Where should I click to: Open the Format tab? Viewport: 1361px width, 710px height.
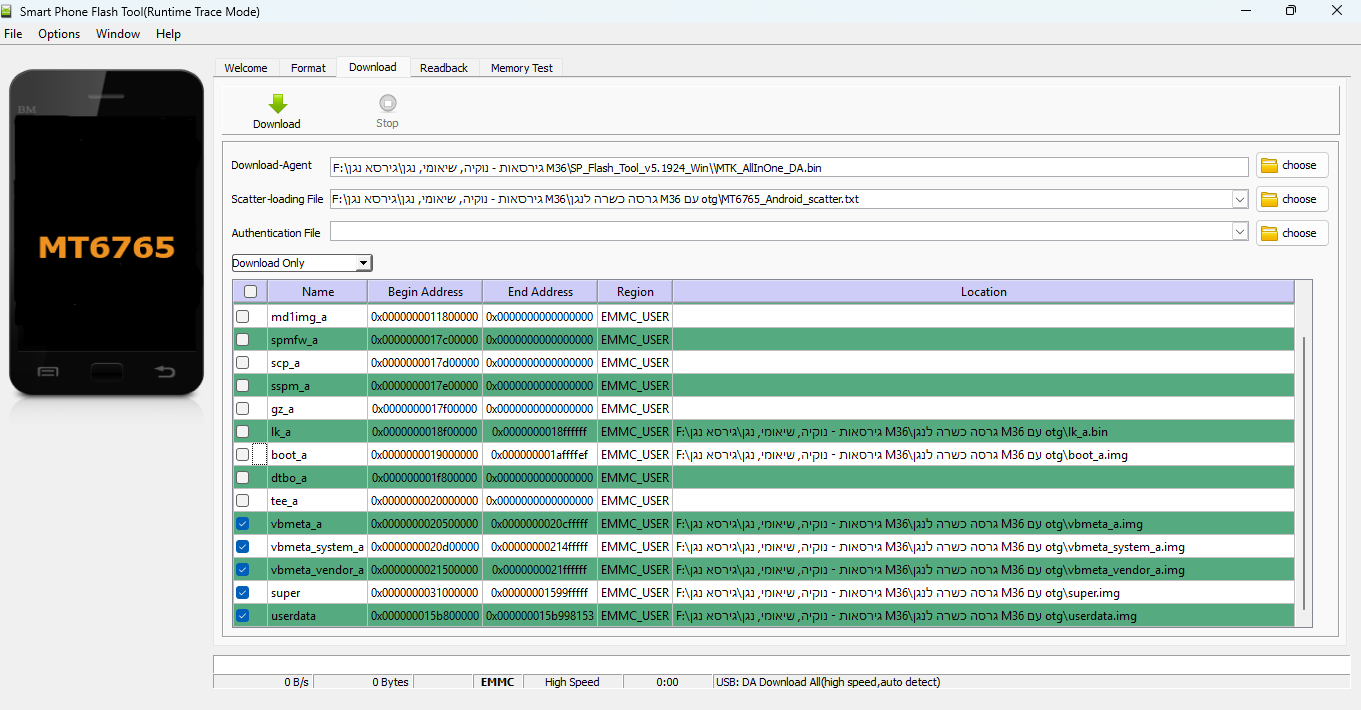[x=308, y=68]
